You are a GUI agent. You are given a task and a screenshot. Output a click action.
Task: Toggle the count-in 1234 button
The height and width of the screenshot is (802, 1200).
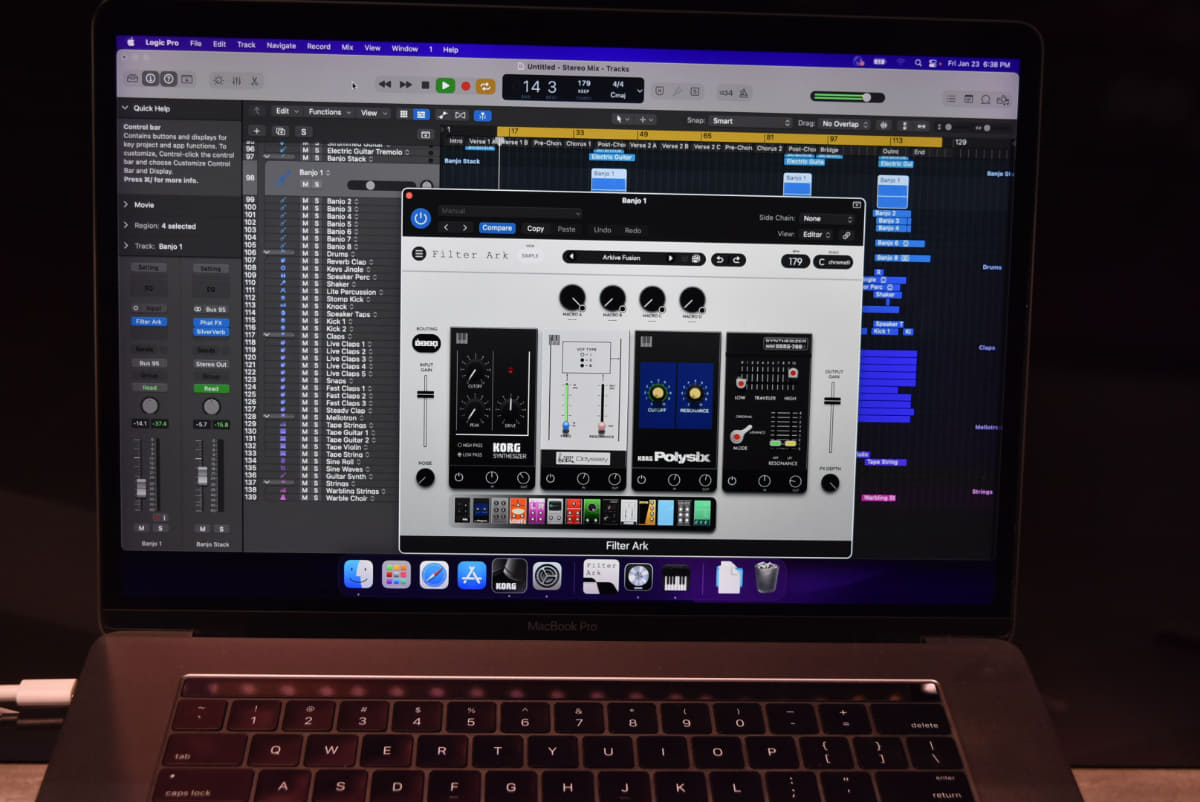[727, 93]
